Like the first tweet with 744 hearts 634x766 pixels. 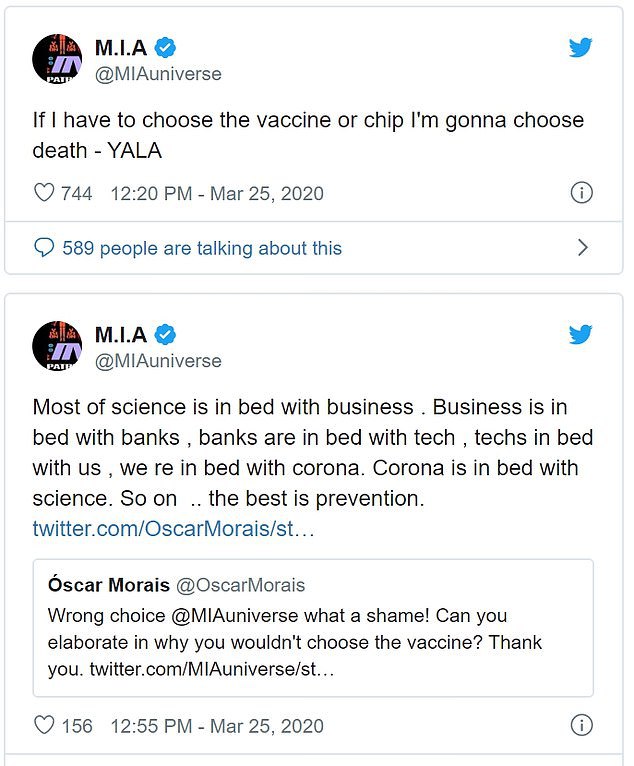44,192
